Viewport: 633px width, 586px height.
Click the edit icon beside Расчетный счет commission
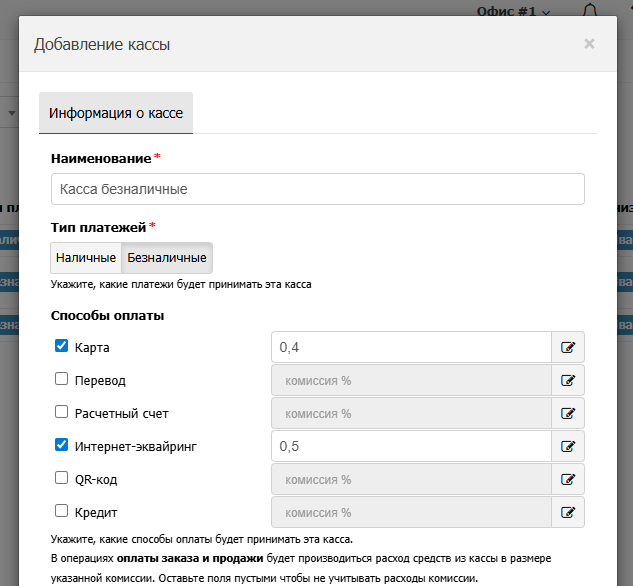568,413
